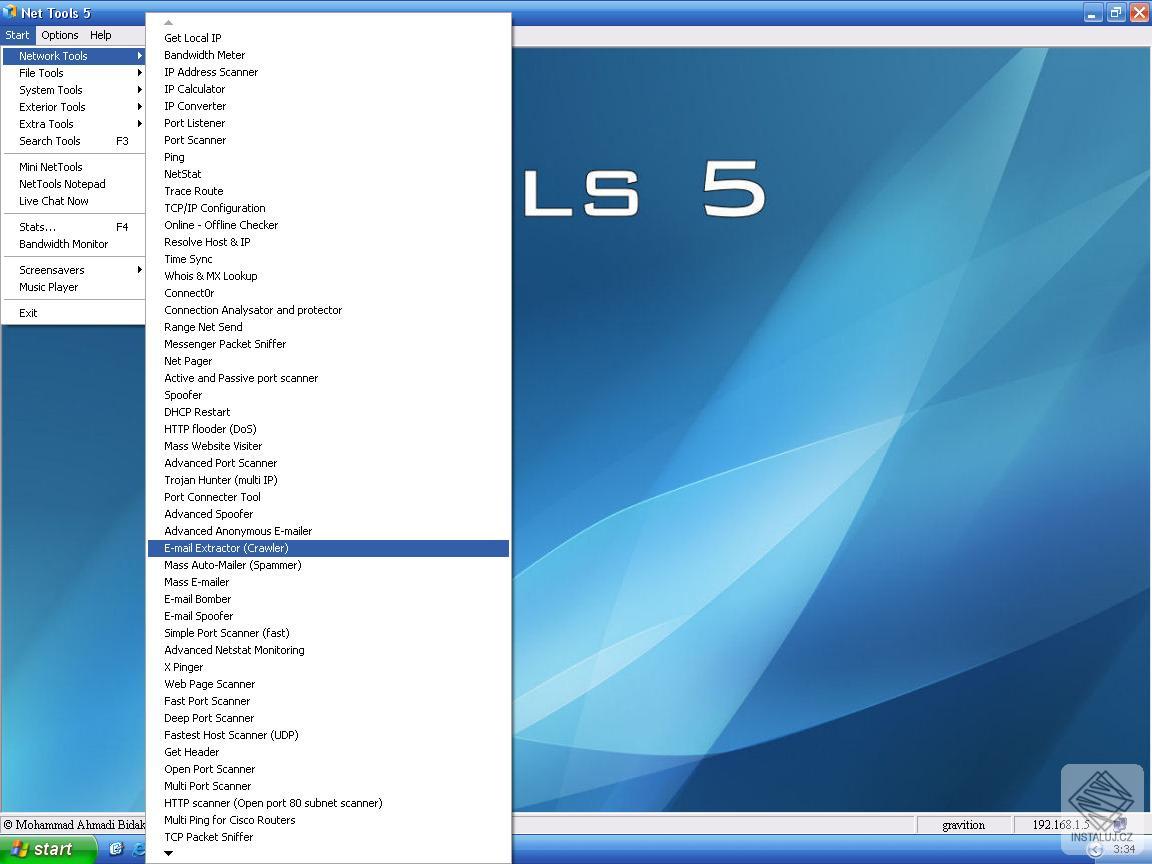1152x864 pixels.
Task: Launch the Music Player
Action: [73, 287]
